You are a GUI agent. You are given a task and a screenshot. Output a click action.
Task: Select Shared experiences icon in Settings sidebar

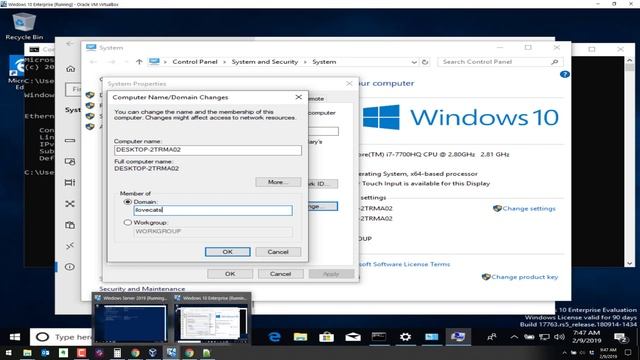point(70,203)
